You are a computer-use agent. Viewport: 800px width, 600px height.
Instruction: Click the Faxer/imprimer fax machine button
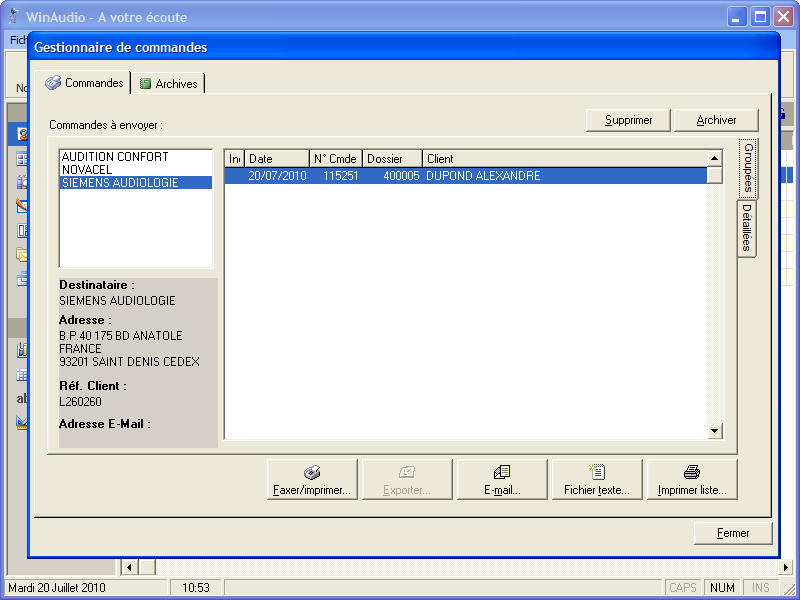coord(312,480)
